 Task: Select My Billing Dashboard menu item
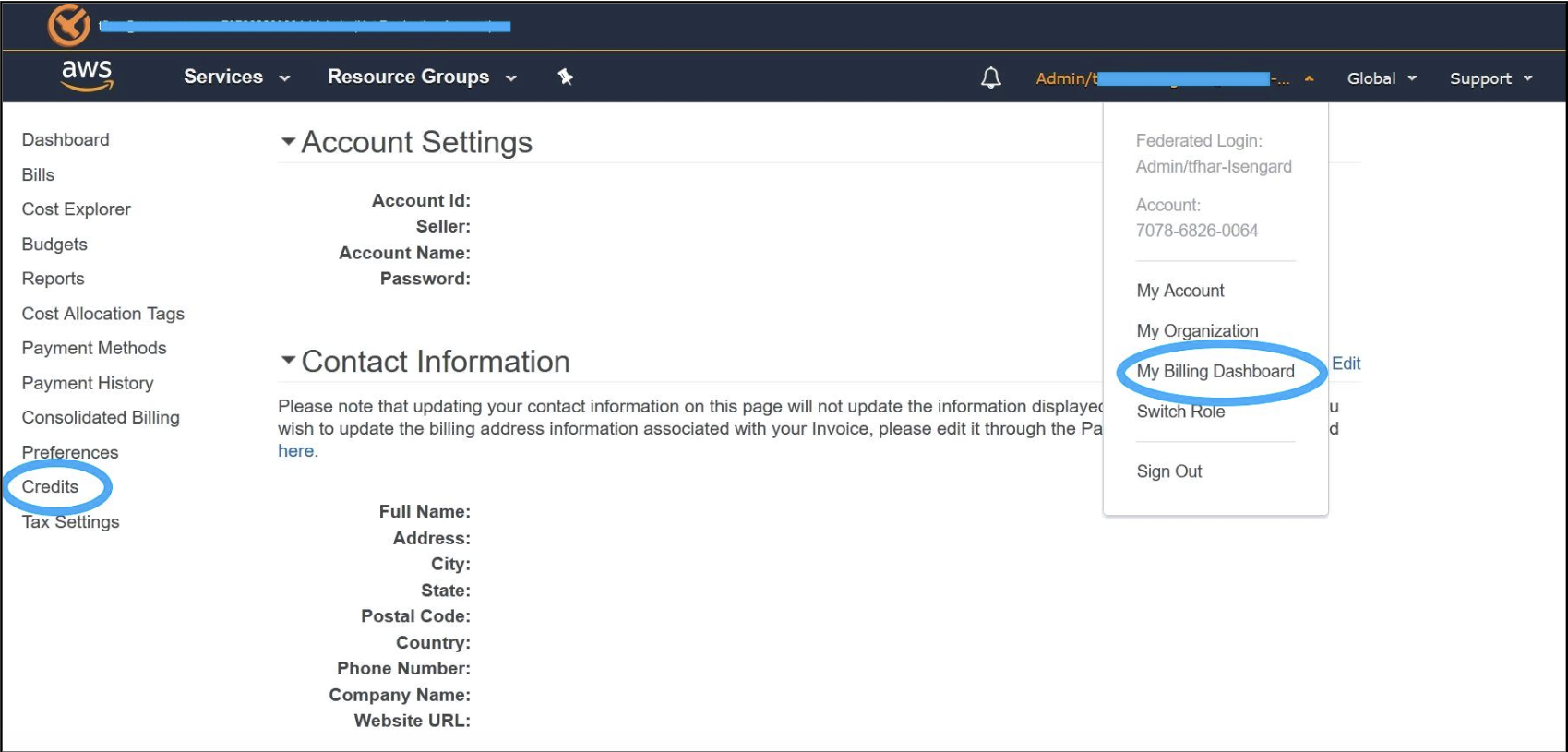pyautogui.click(x=1215, y=371)
